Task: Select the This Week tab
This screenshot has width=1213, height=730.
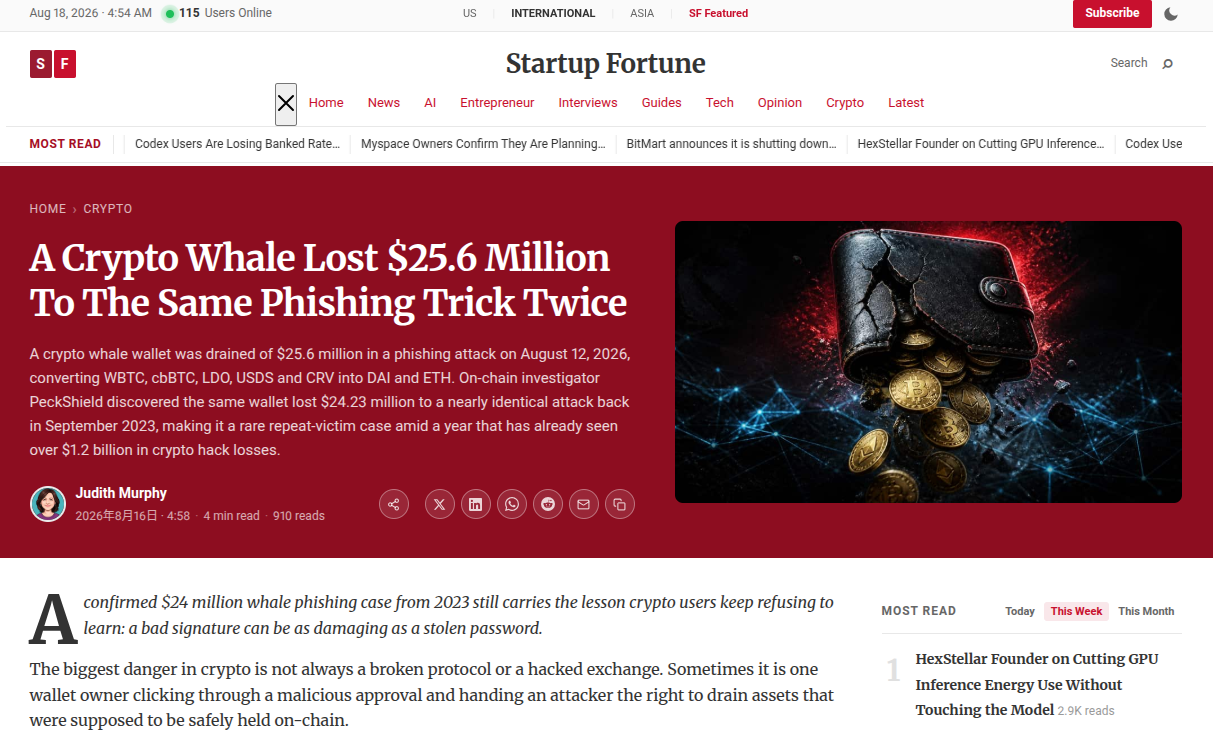Action: pos(1076,611)
